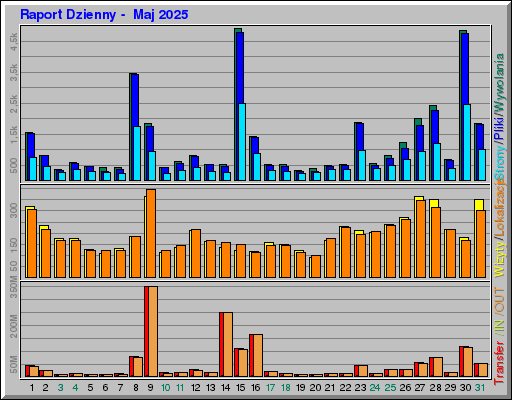Click the "OUT" legend text
This screenshot has width=512, height=400.
tap(499, 300)
